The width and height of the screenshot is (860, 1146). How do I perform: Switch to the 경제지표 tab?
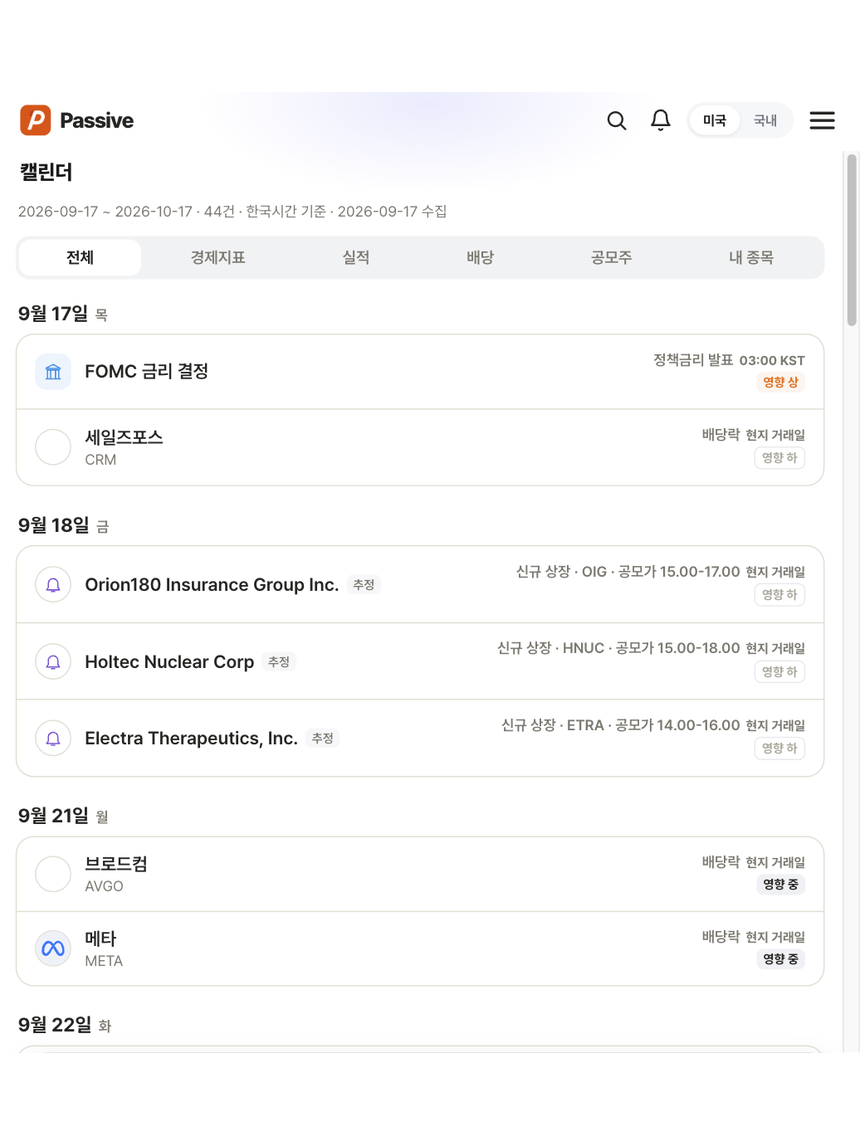click(x=218, y=257)
